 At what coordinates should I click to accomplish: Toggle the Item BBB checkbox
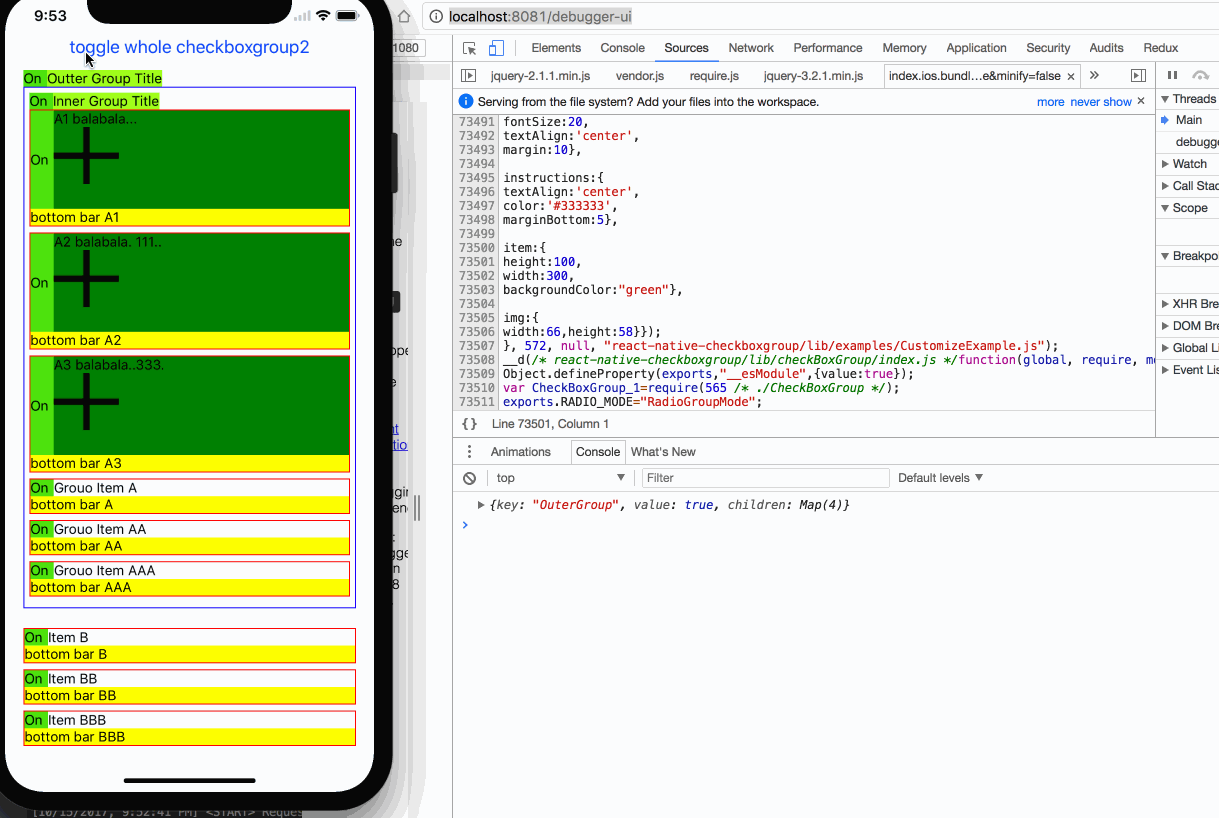click(x=35, y=720)
